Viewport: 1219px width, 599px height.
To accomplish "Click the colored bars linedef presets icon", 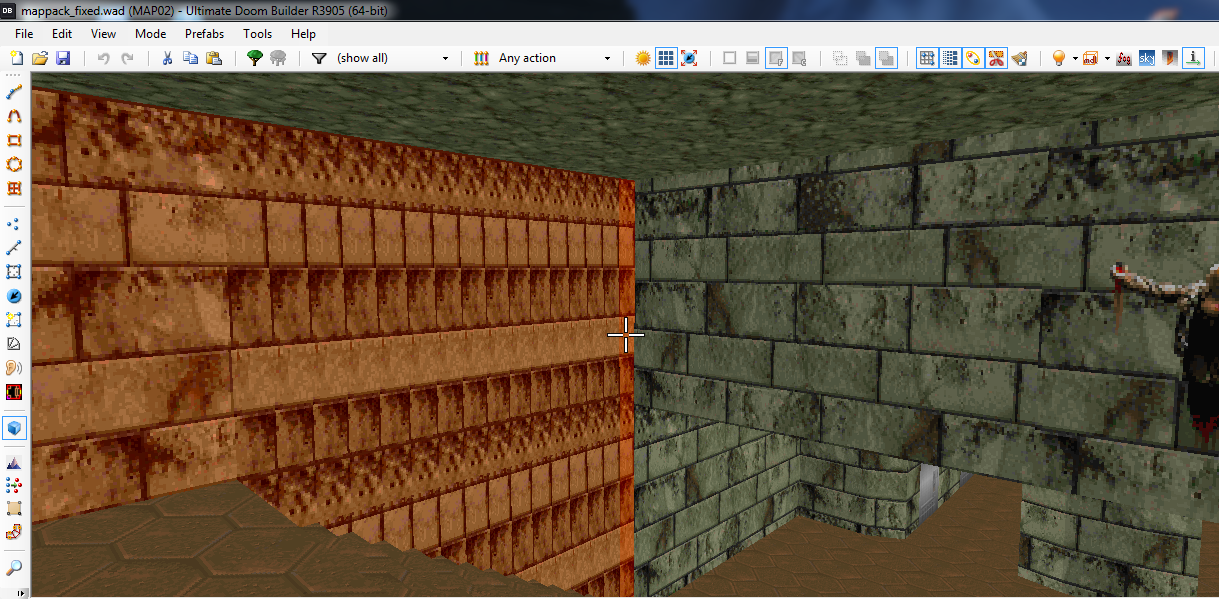I will 481,58.
